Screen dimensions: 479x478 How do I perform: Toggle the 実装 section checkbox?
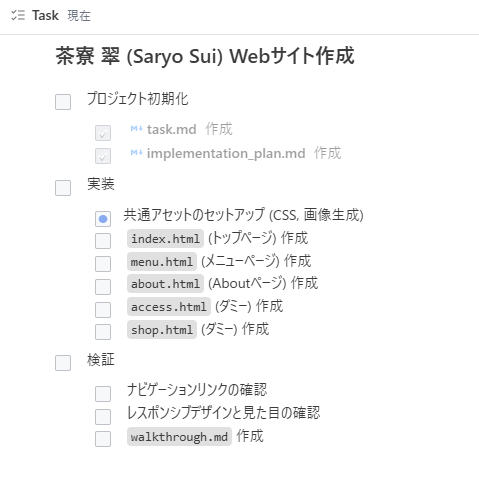[x=63, y=188]
